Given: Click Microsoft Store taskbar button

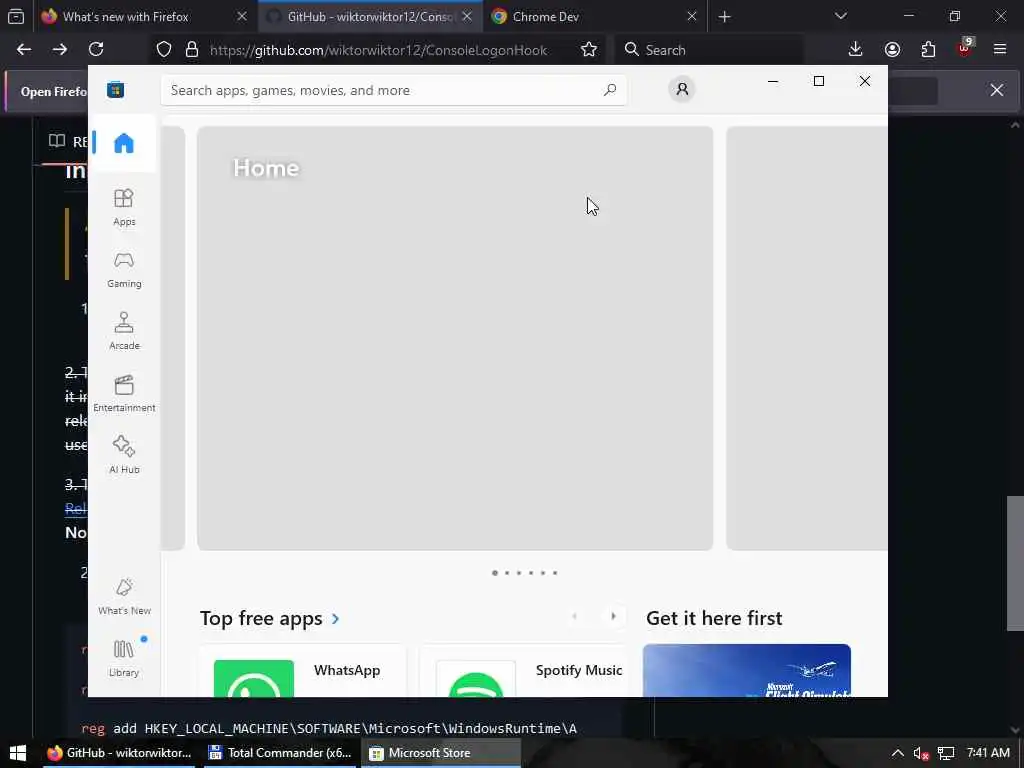Looking at the screenshot, I should 441,753.
